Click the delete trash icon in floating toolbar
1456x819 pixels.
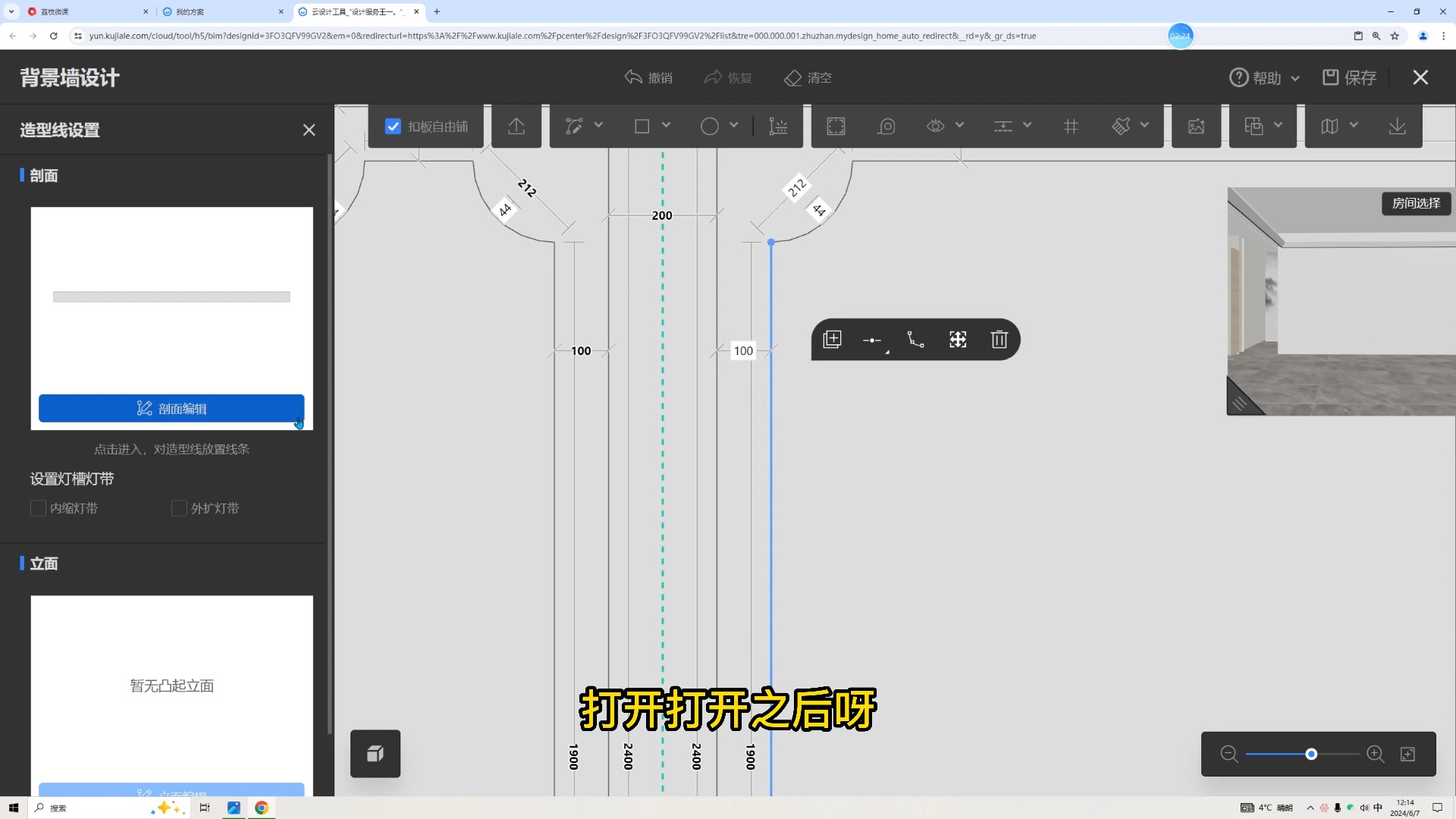(999, 340)
